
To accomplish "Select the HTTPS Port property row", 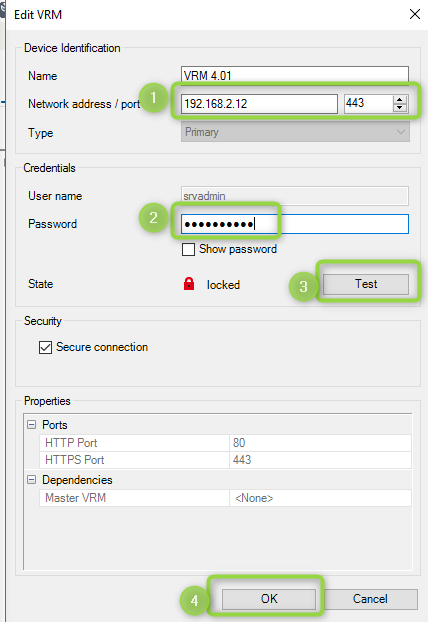I will (225, 460).
